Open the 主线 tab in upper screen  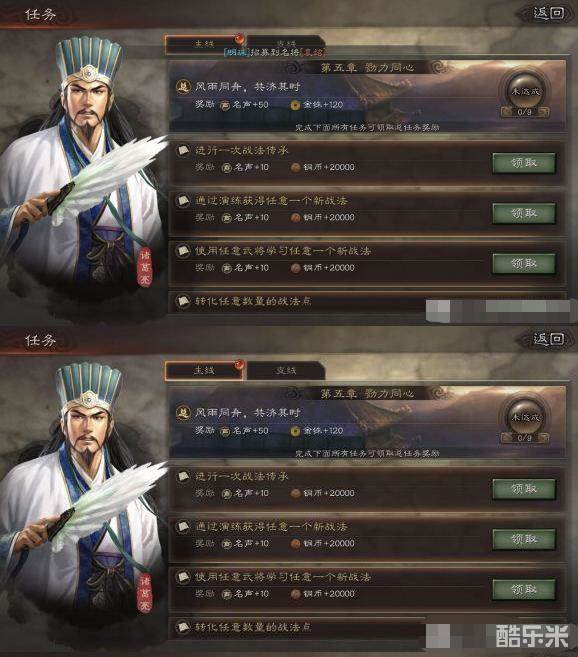204,44
